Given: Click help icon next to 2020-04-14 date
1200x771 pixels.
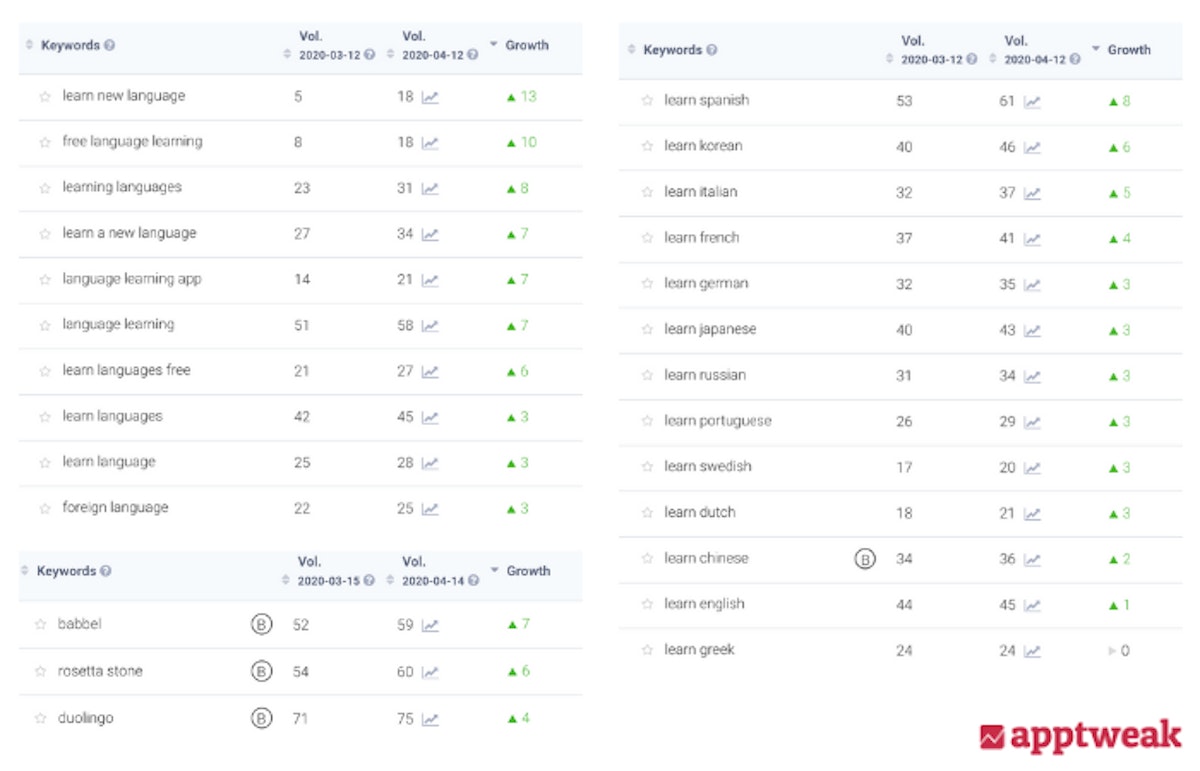Looking at the screenshot, I should point(472,581).
